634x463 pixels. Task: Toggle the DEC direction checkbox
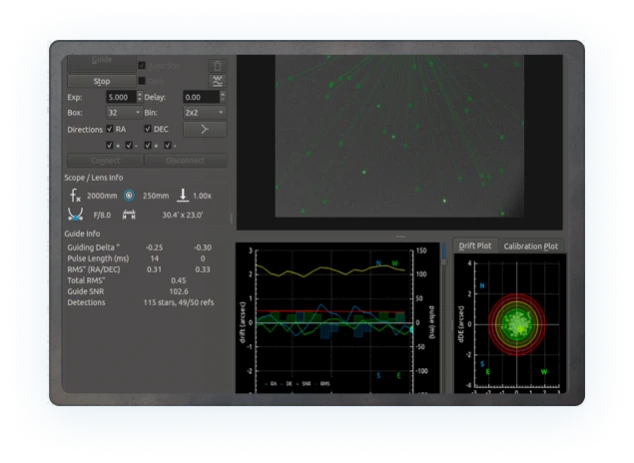click(148, 129)
